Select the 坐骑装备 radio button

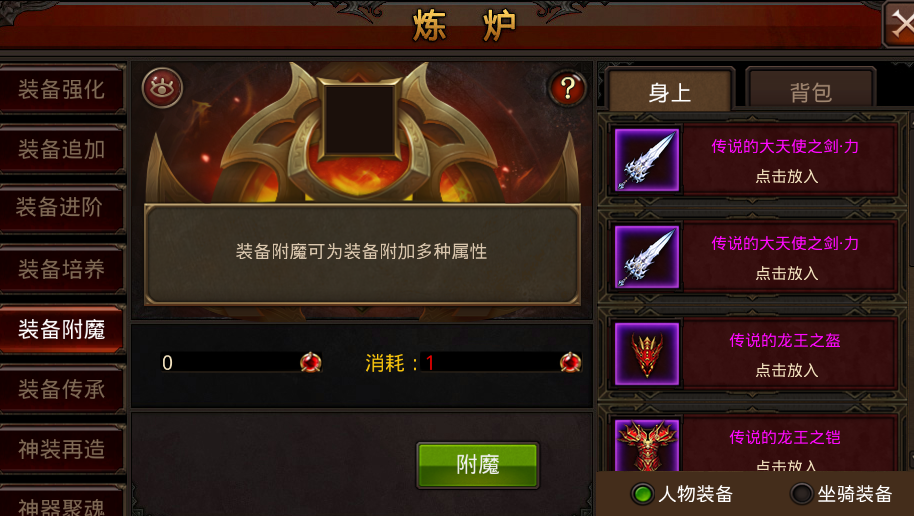pyautogui.click(x=801, y=494)
